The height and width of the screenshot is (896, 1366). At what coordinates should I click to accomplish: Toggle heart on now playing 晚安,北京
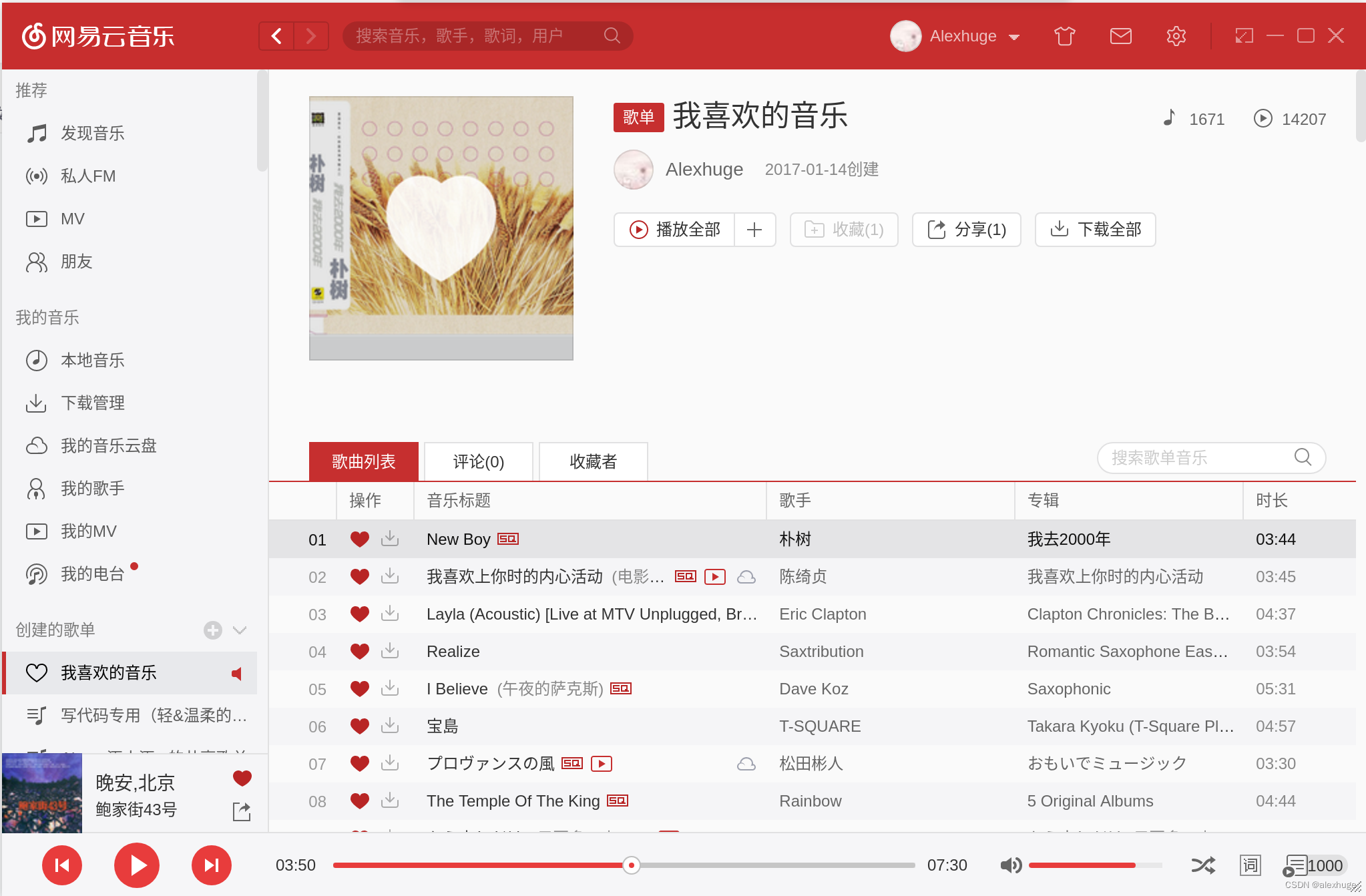(x=242, y=778)
